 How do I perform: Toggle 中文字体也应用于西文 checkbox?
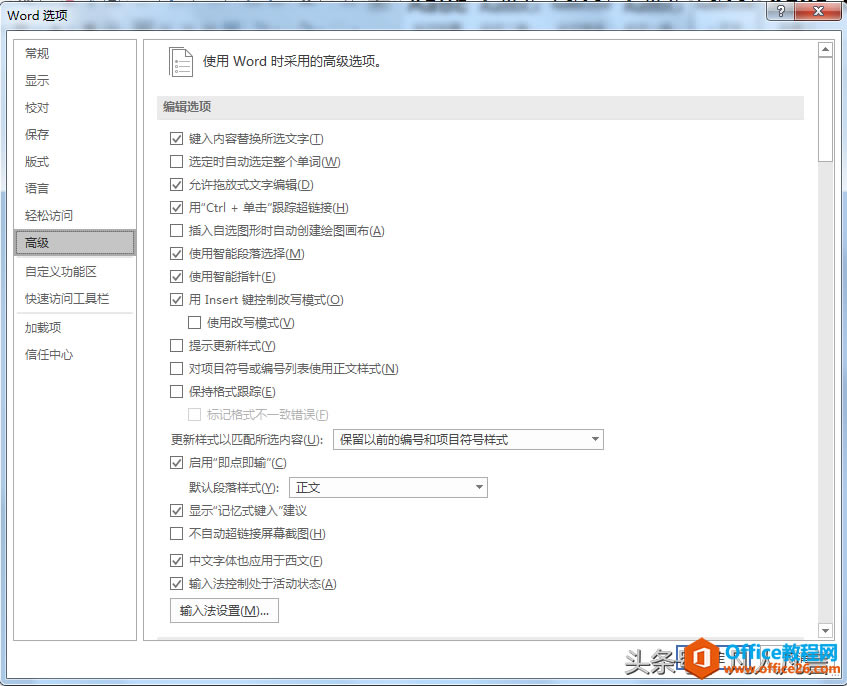176,561
